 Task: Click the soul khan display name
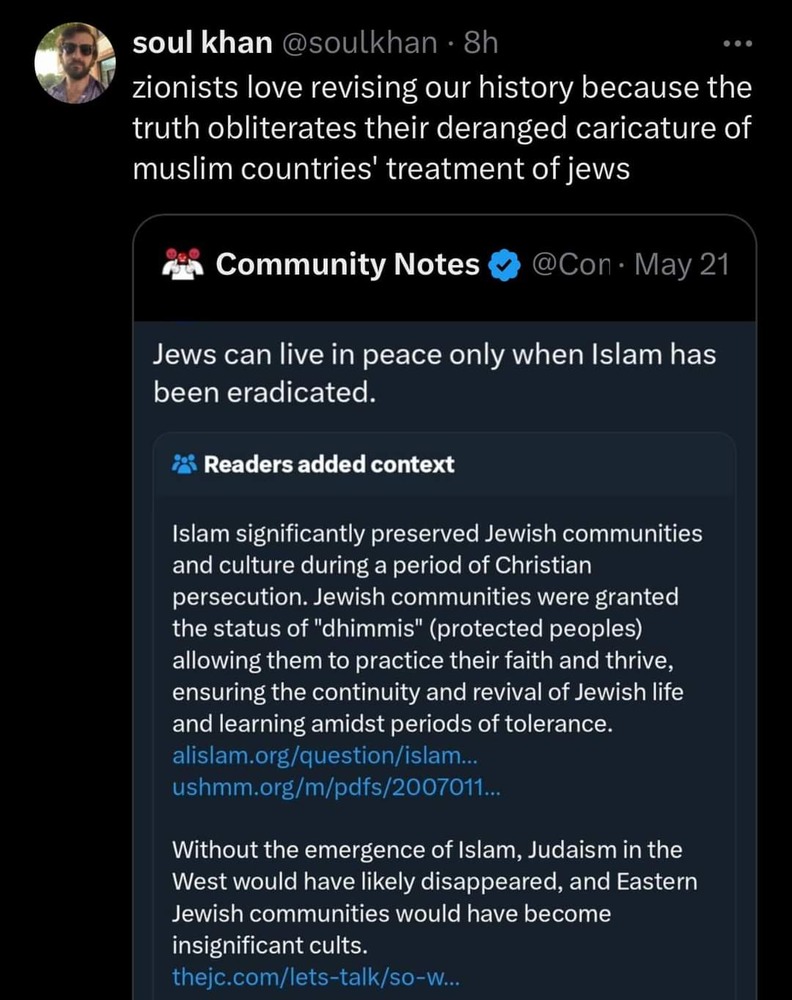202,43
